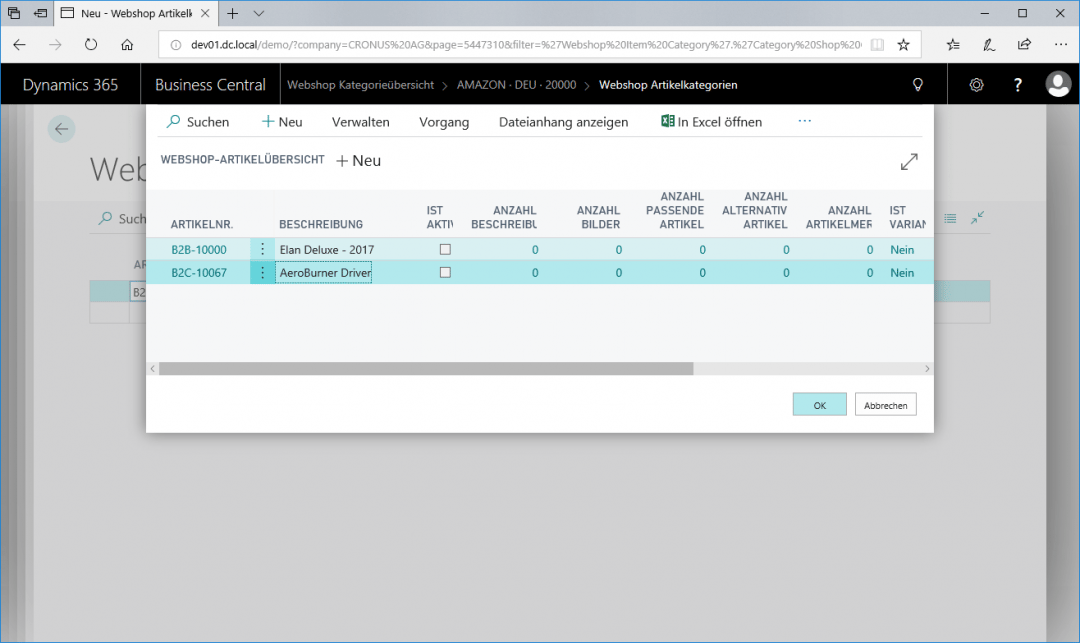This screenshot has width=1080, height=643.
Task: Click Neu in the action bar
Action: [282, 122]
